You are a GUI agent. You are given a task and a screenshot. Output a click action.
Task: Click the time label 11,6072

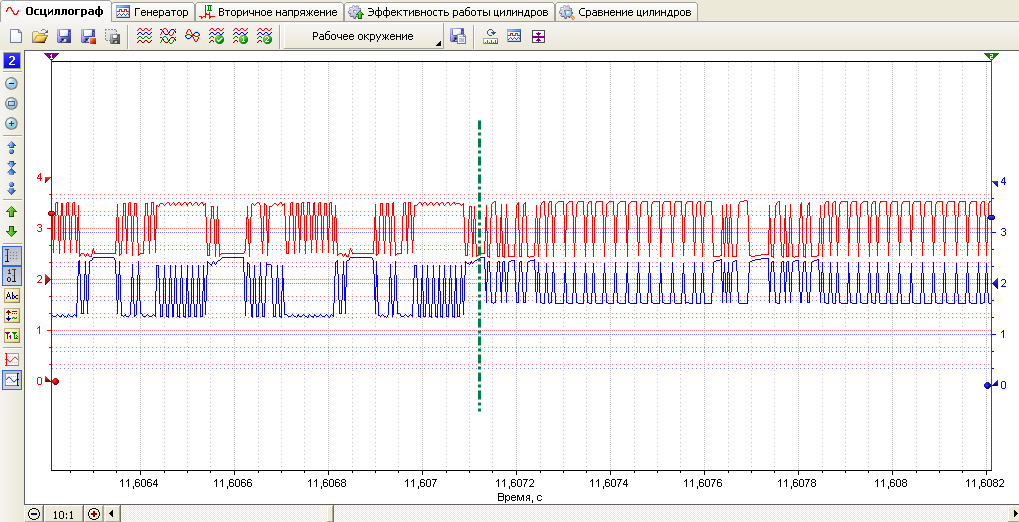(516, 484)
